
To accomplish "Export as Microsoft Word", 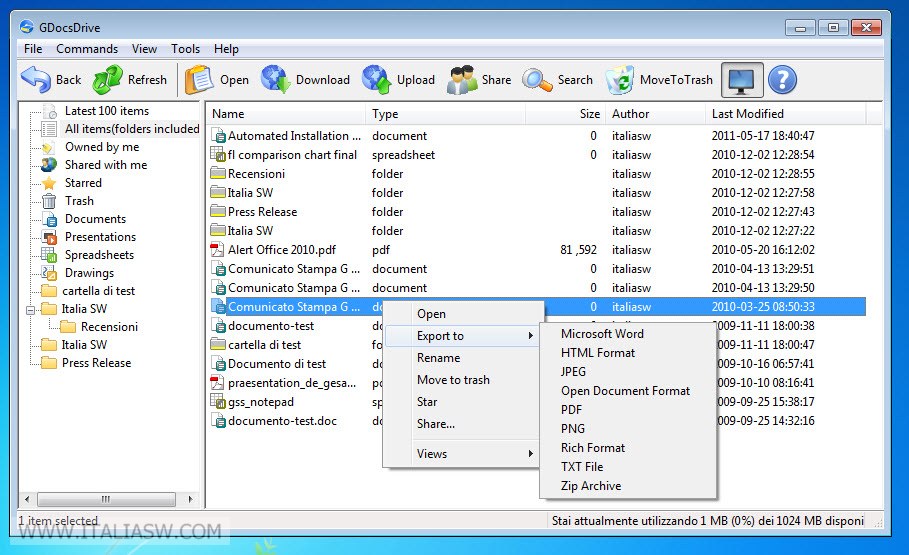I will pos(628,334).
